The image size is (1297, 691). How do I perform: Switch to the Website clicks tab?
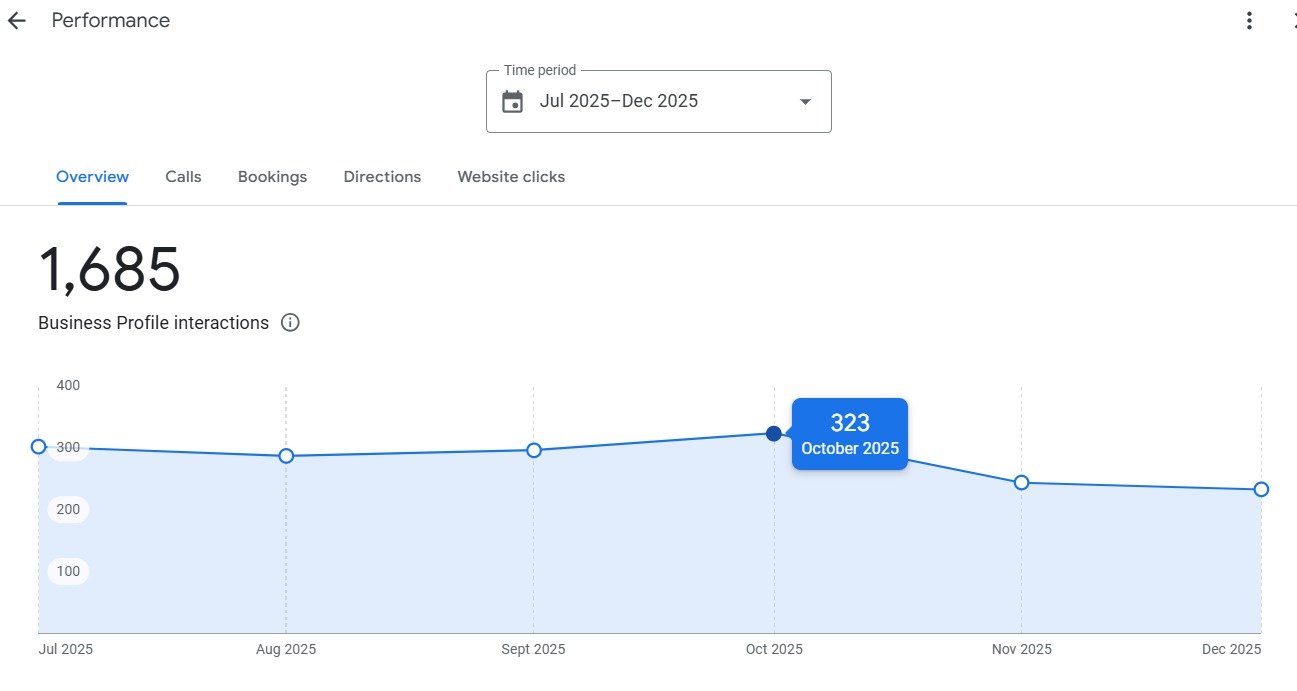[x=511, y=177]
